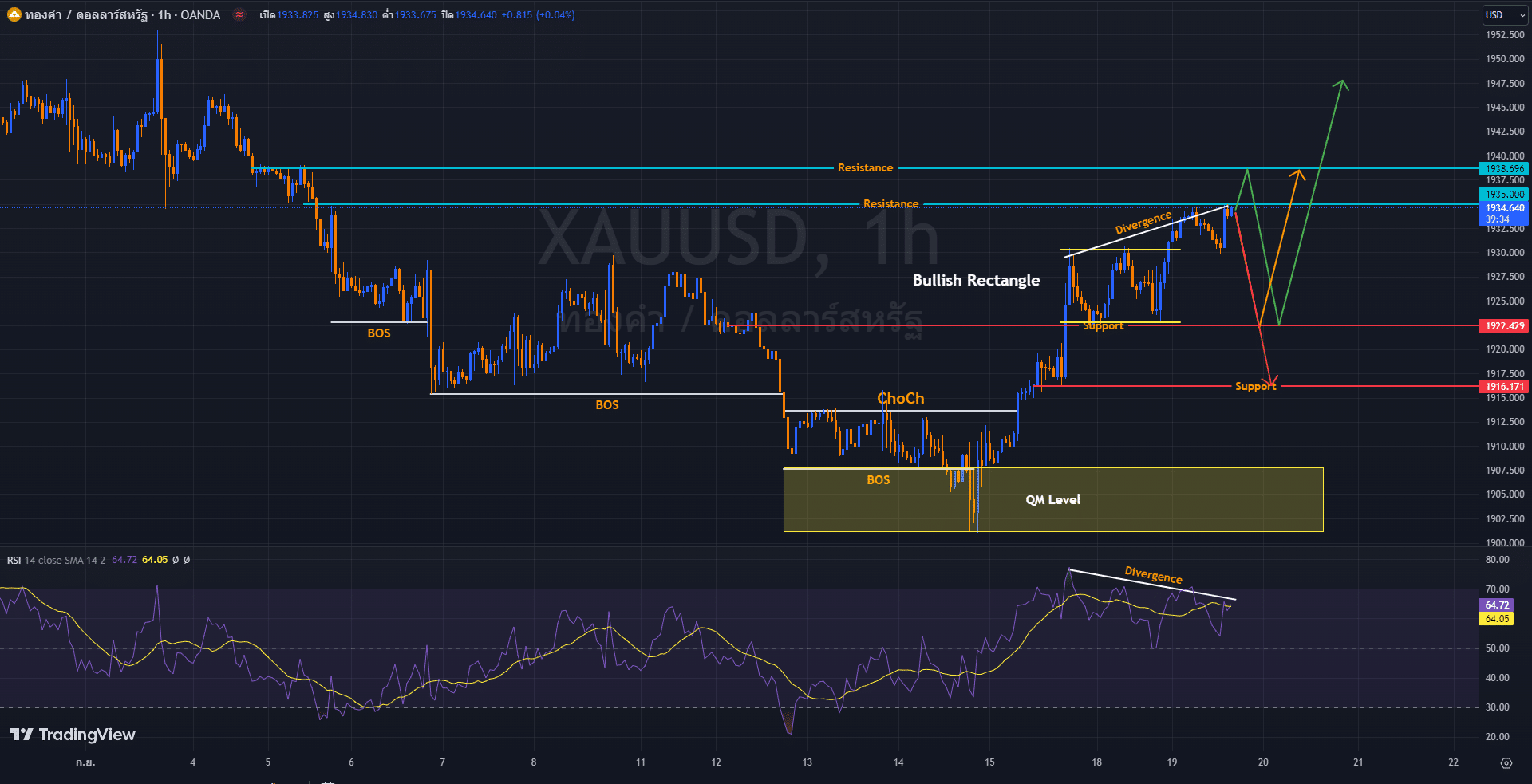Image resolution: width=1532 pixels, height=784 pixels.
Task: Click the Resistance label at 1938.696 line
Action: (865, 168)
